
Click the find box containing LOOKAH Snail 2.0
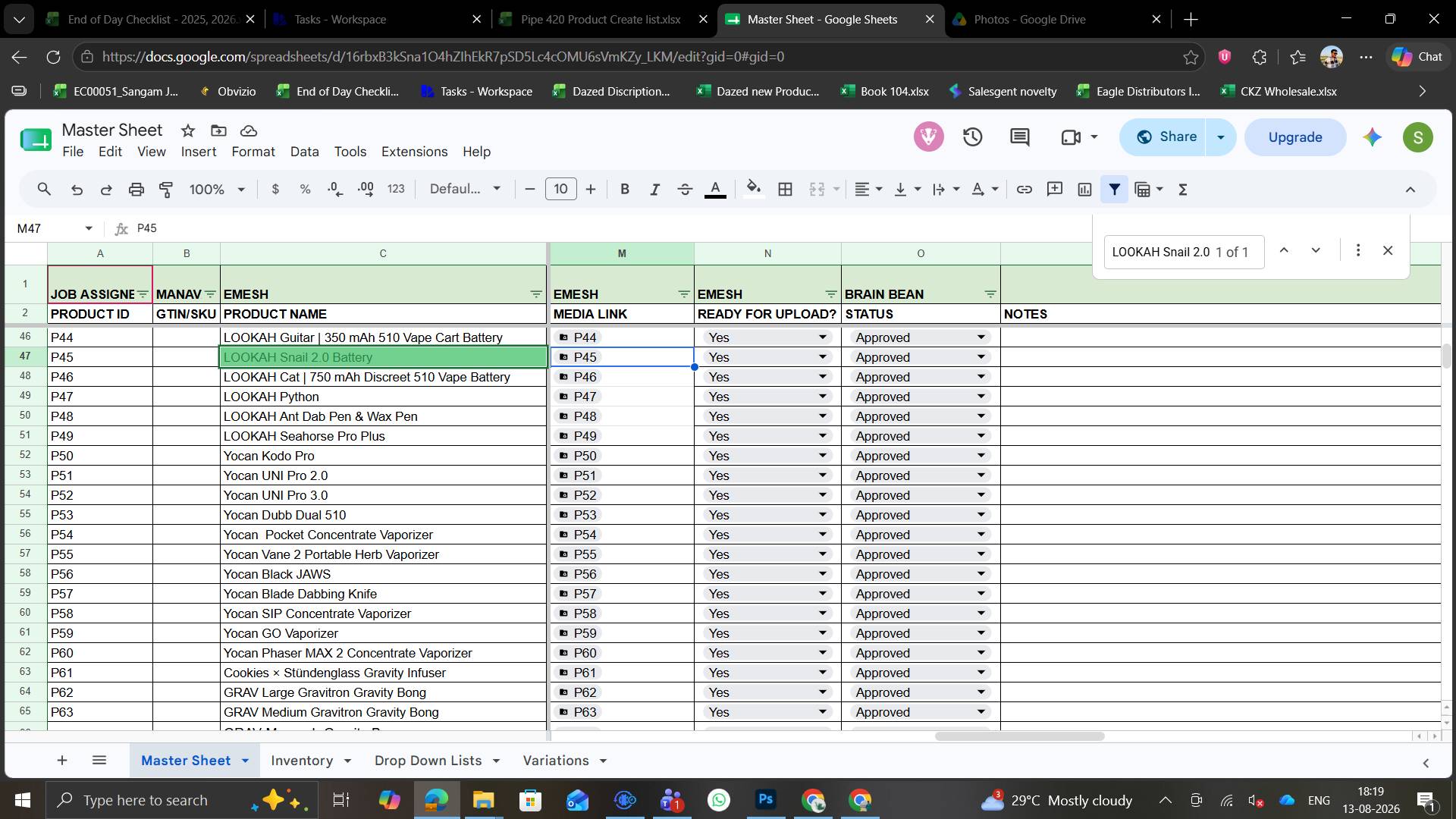[x=1184, y=252]
